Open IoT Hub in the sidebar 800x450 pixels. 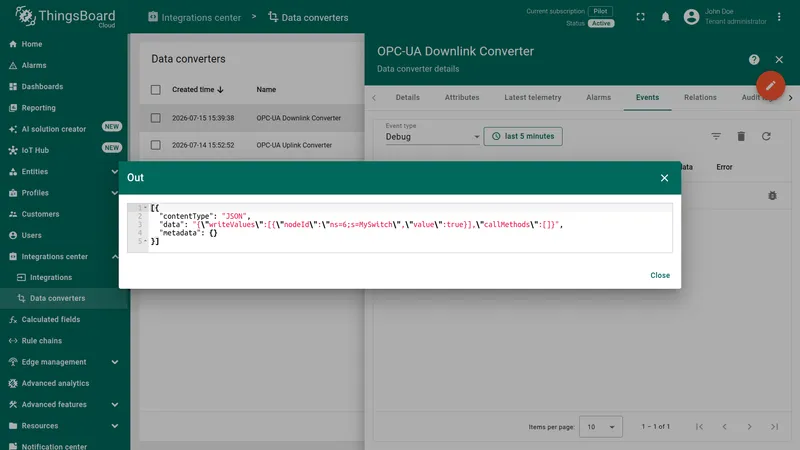coord(35,150)
